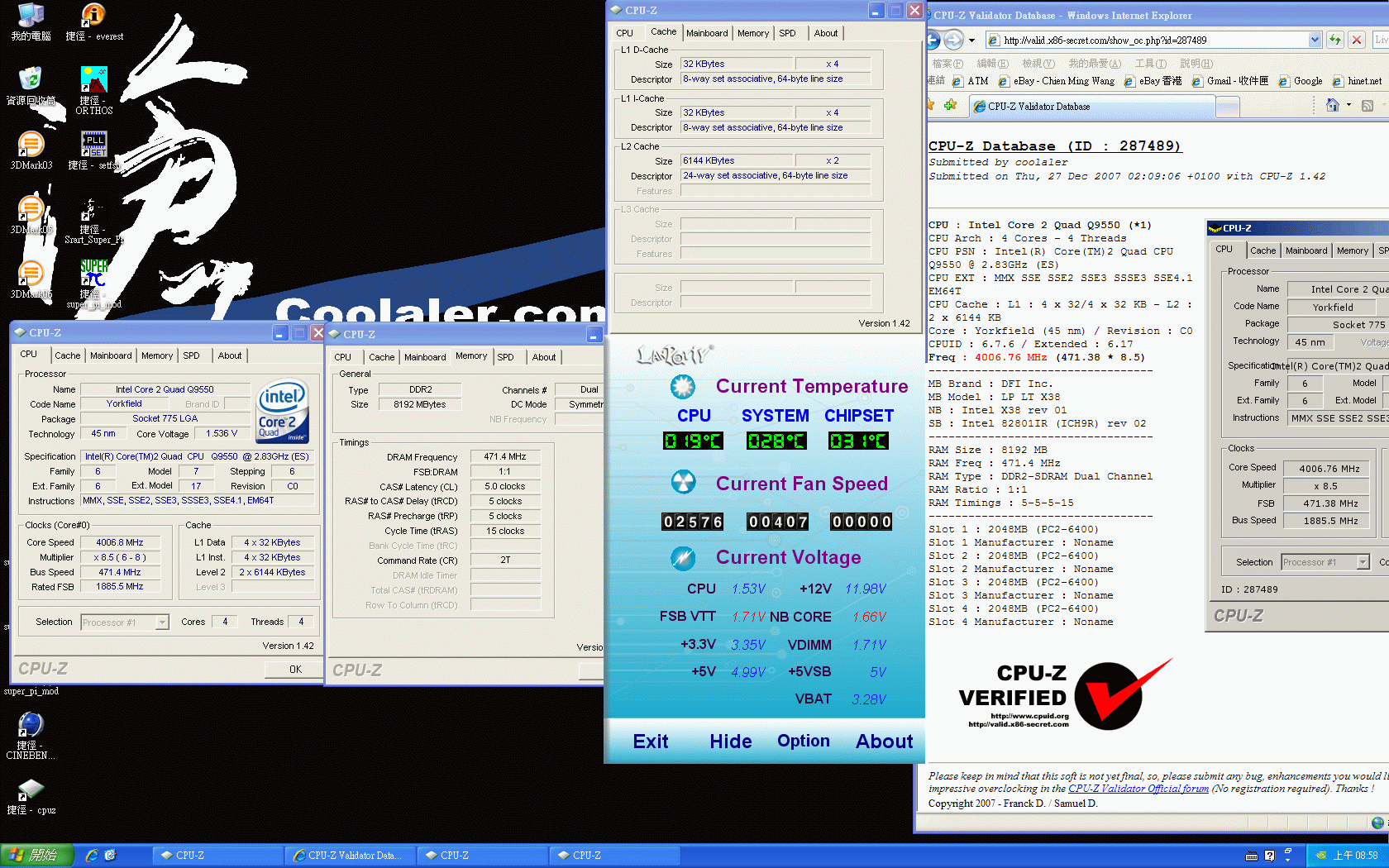Click the IE Home icon
Screen dimensions: 1389x868
coord(1332,106)
